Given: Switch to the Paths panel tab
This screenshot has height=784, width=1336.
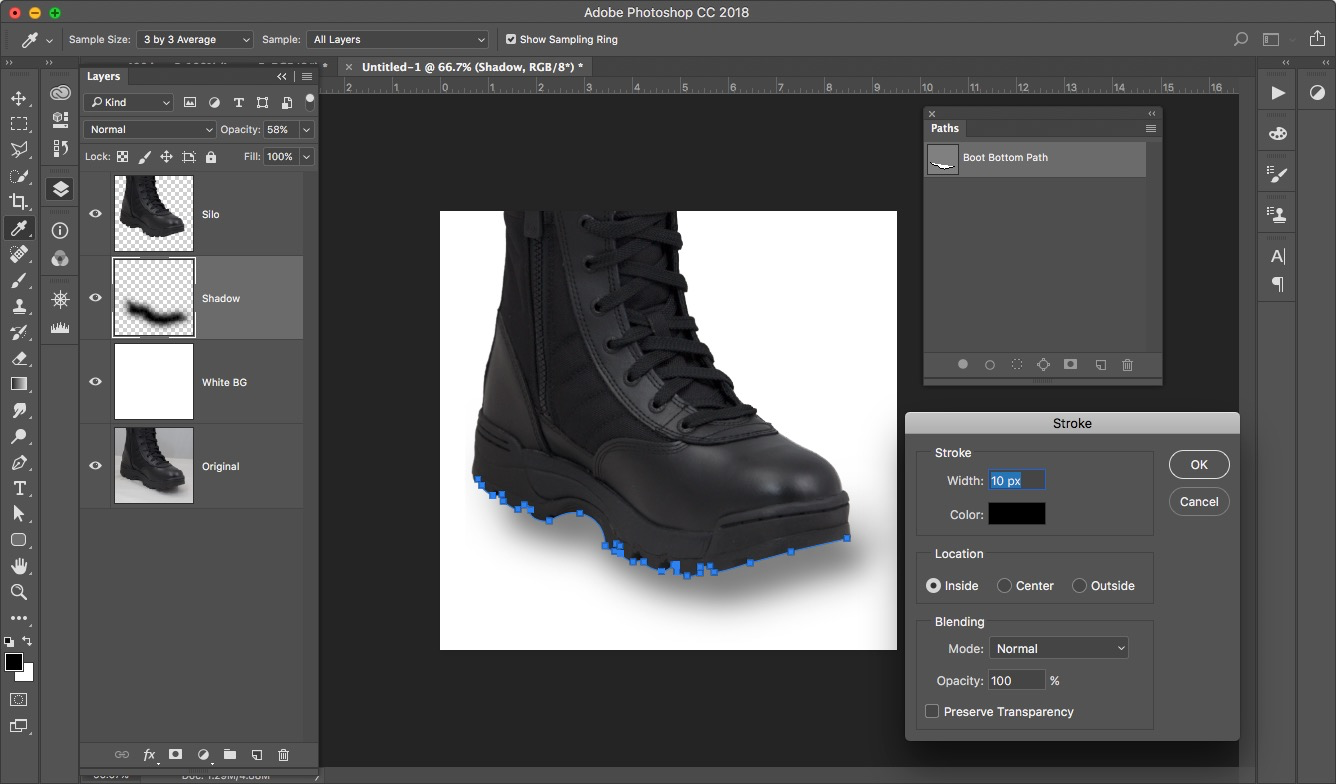Looking at the screenshot, I should click(944, 128).
